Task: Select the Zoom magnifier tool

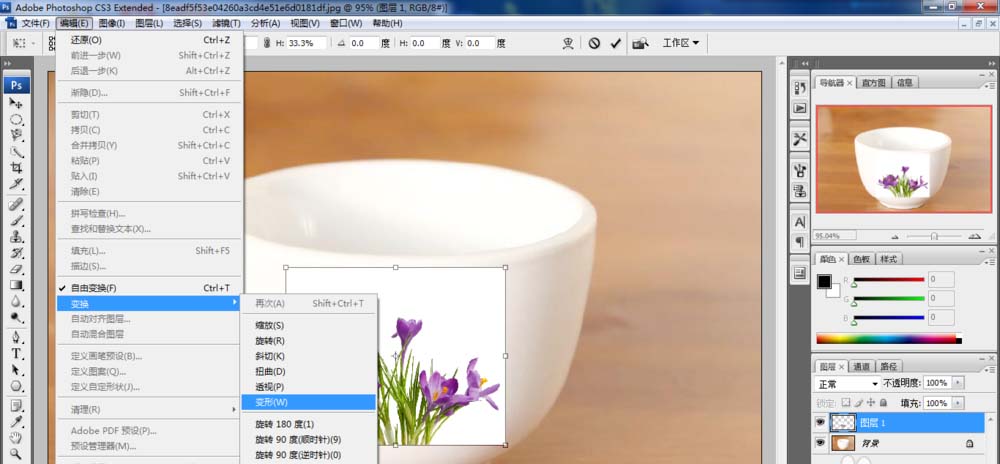Action: (x=16, y=454)
